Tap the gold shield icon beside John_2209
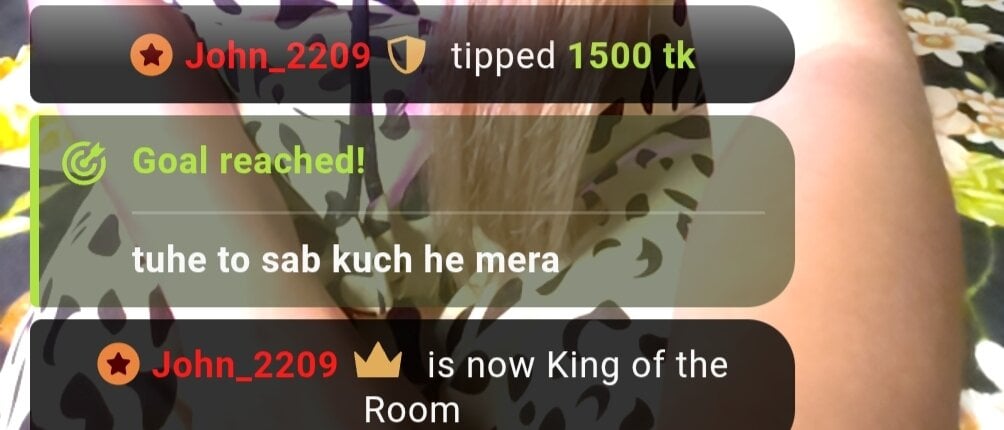 407,55
